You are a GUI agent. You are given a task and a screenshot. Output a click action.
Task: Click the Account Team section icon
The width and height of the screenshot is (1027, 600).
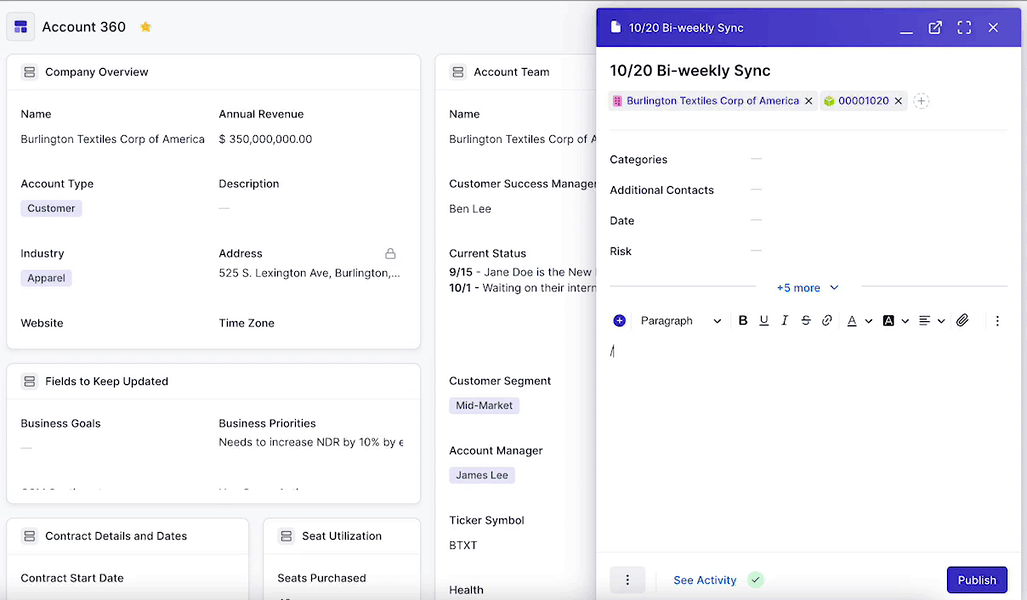coord(458,72)
